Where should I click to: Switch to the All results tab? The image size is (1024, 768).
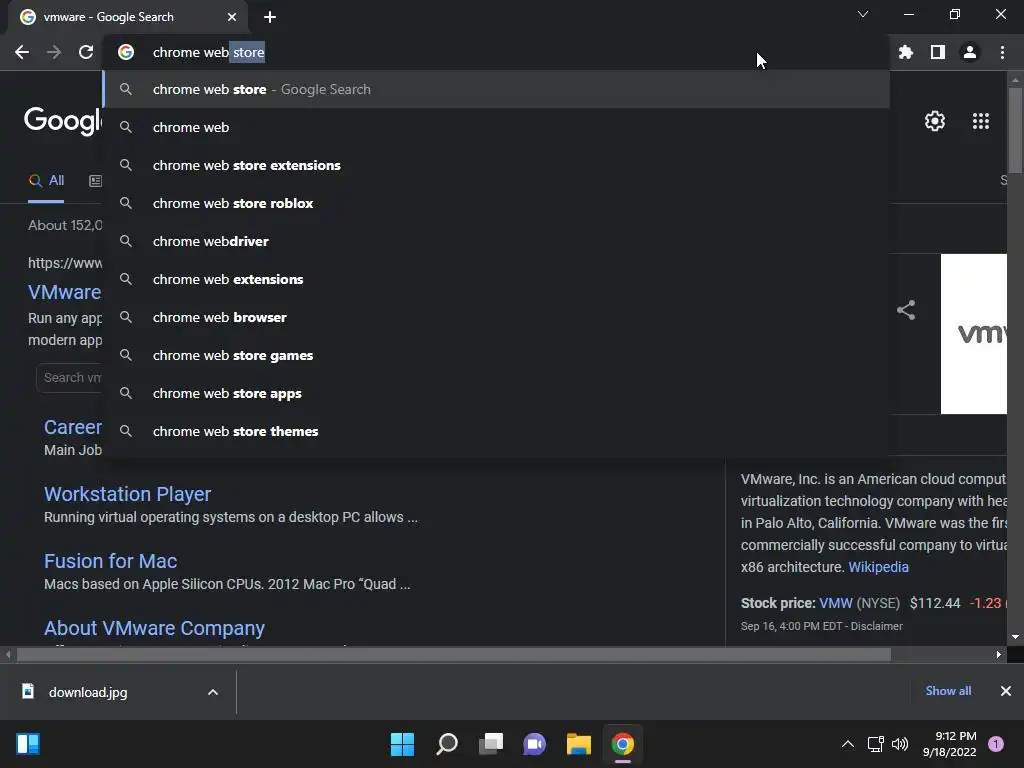pyautogui.click(x=46, y=181)
